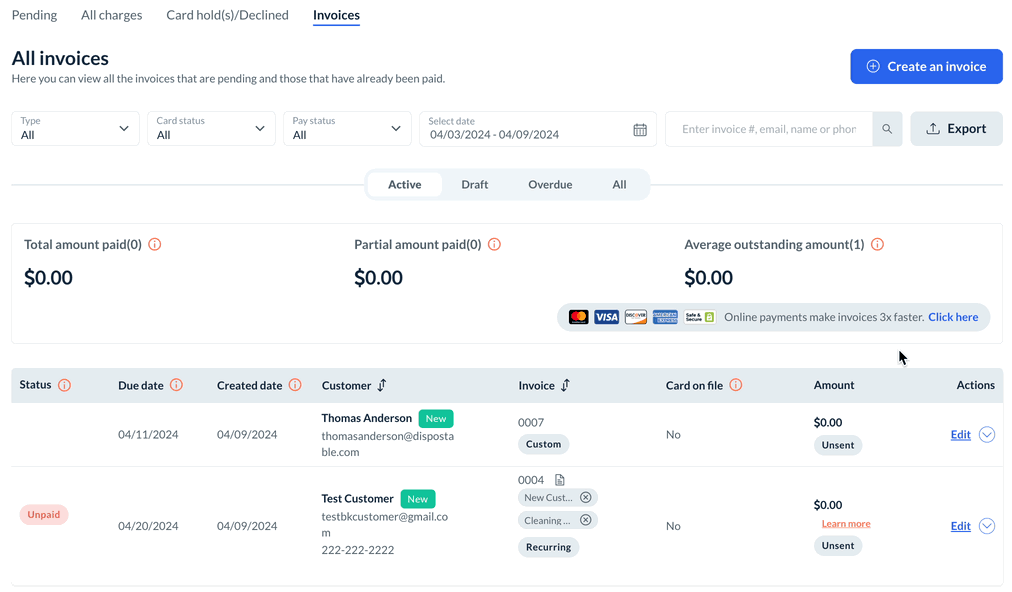Open the Card status dropdown
Viewport: 1012px width, 592px height.
pos(211,129)
